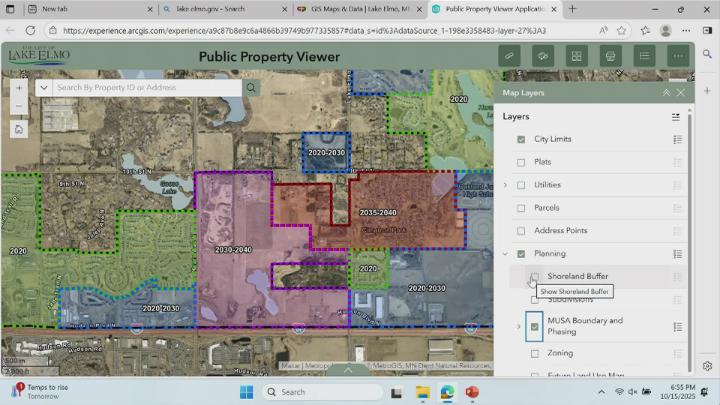Click the Search By Property ID field
720x405 pixels.
pyautogui.click(x=147, y=88)
